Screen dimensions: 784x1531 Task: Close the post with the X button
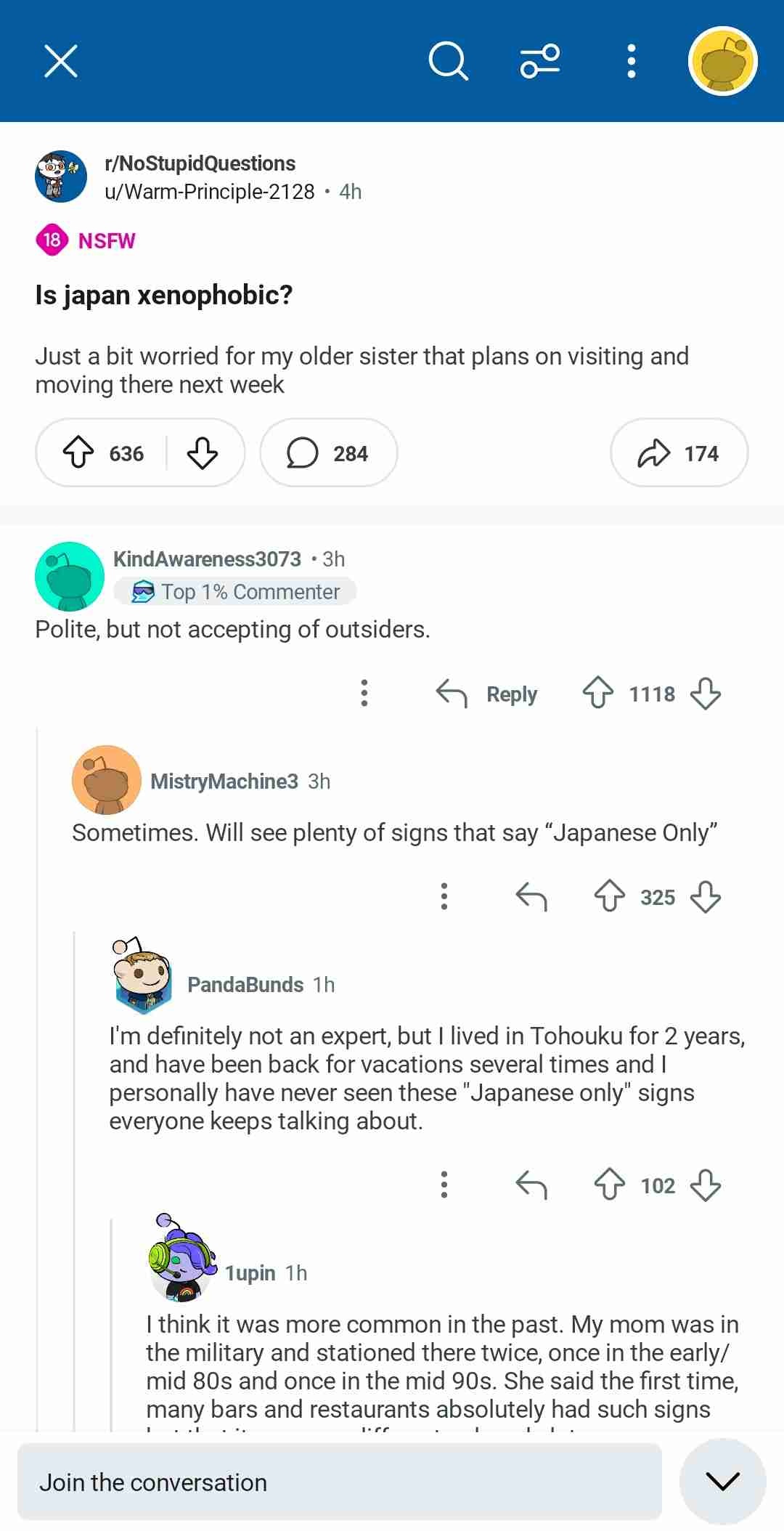(x=61, y=61)
